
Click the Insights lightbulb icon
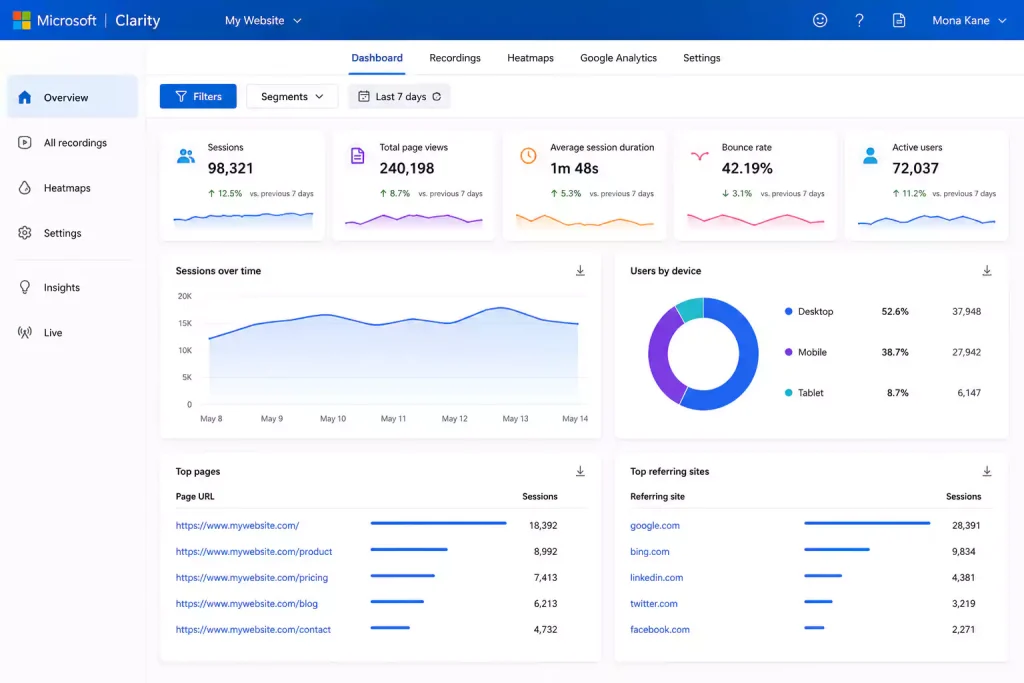[x=25, y=287]
